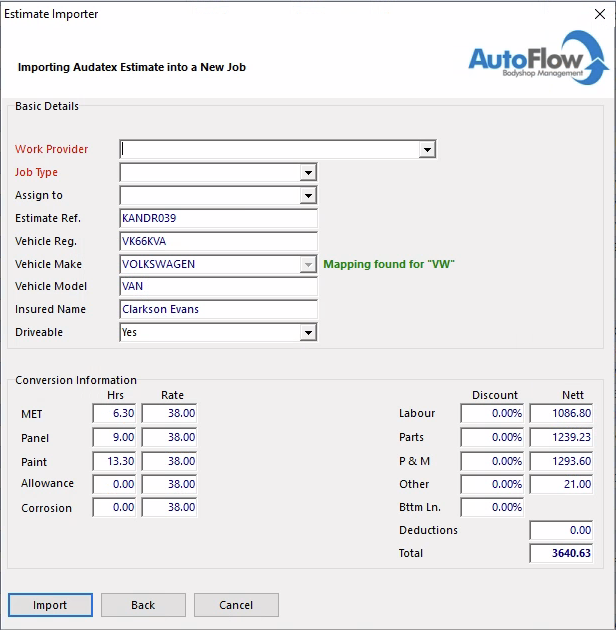Select the MET hours field

pyautogui.click(x=114, y=413)
